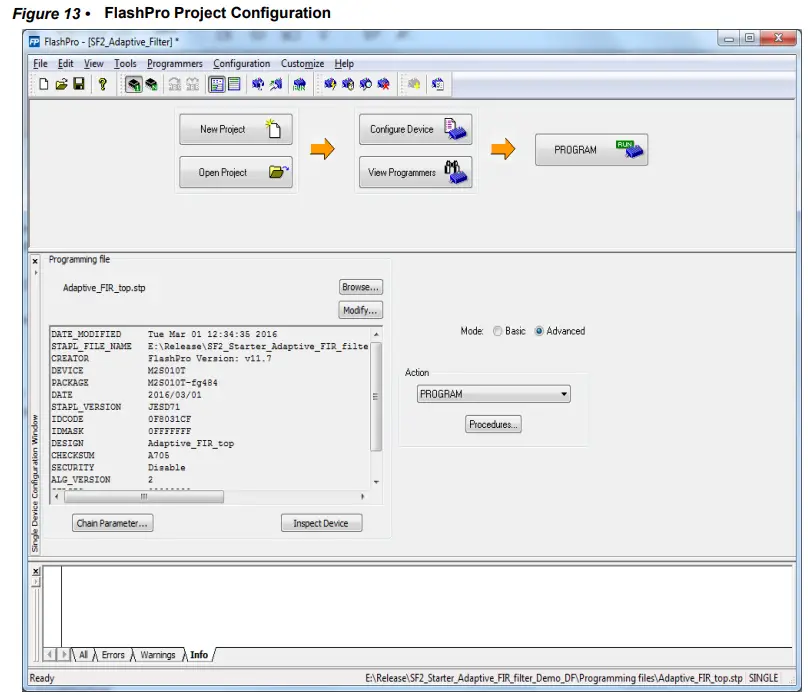Screen dimensions: 808x695
Task: Switch Mode to Basic
Action: [497, 330]
